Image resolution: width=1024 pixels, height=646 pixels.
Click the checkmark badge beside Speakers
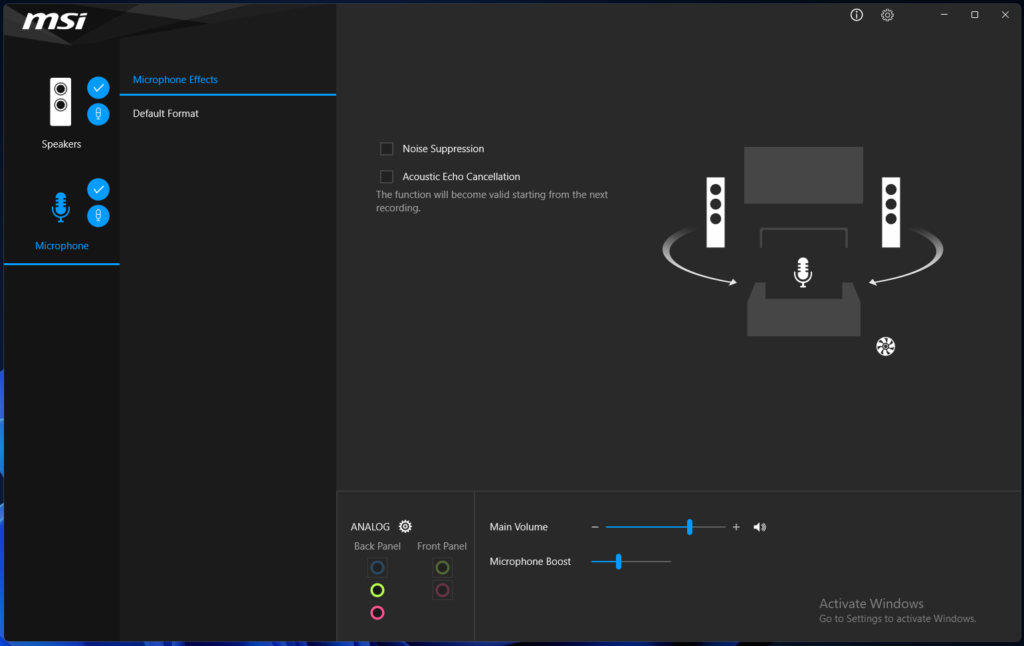[98, 87]
